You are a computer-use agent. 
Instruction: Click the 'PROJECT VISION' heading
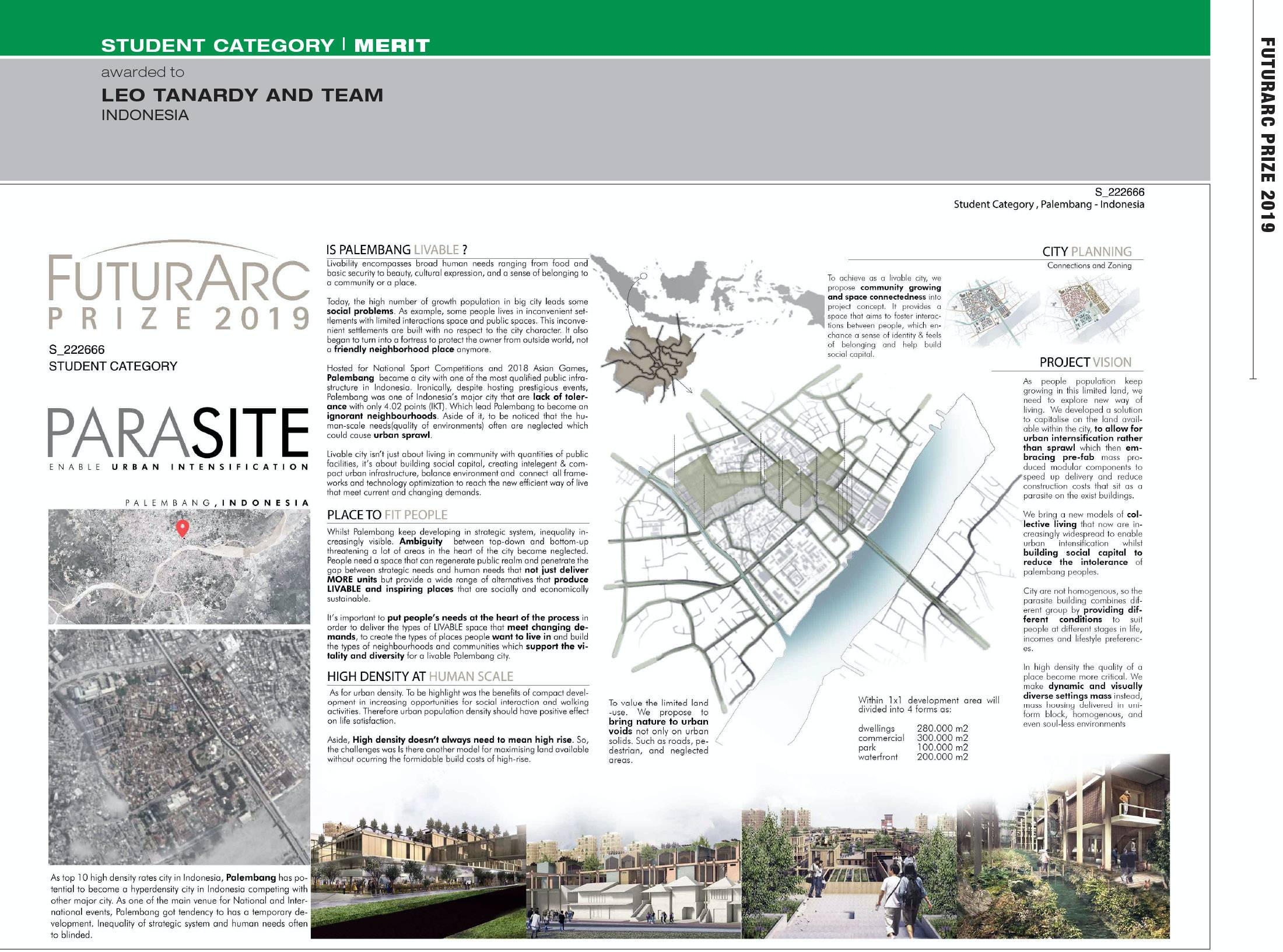(x=1085, y=362)
